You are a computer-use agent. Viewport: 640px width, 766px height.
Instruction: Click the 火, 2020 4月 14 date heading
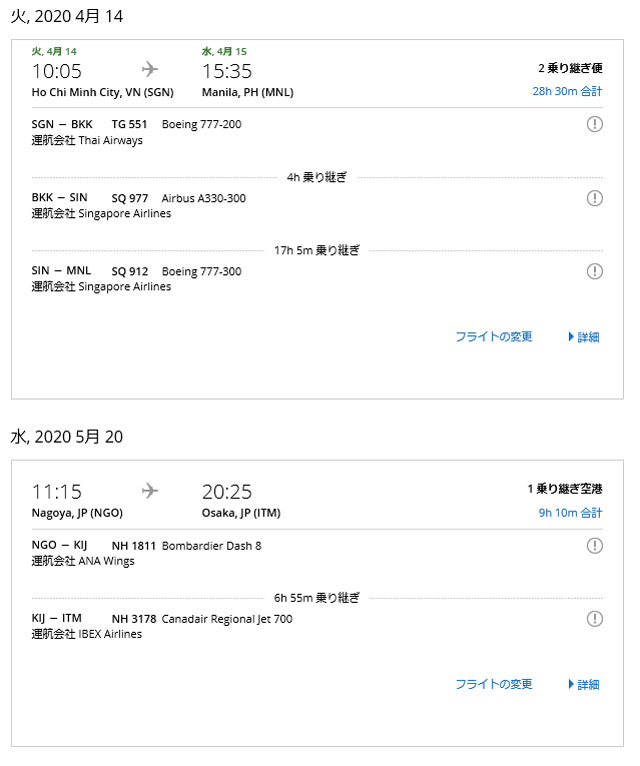click(x=67, y=16)
